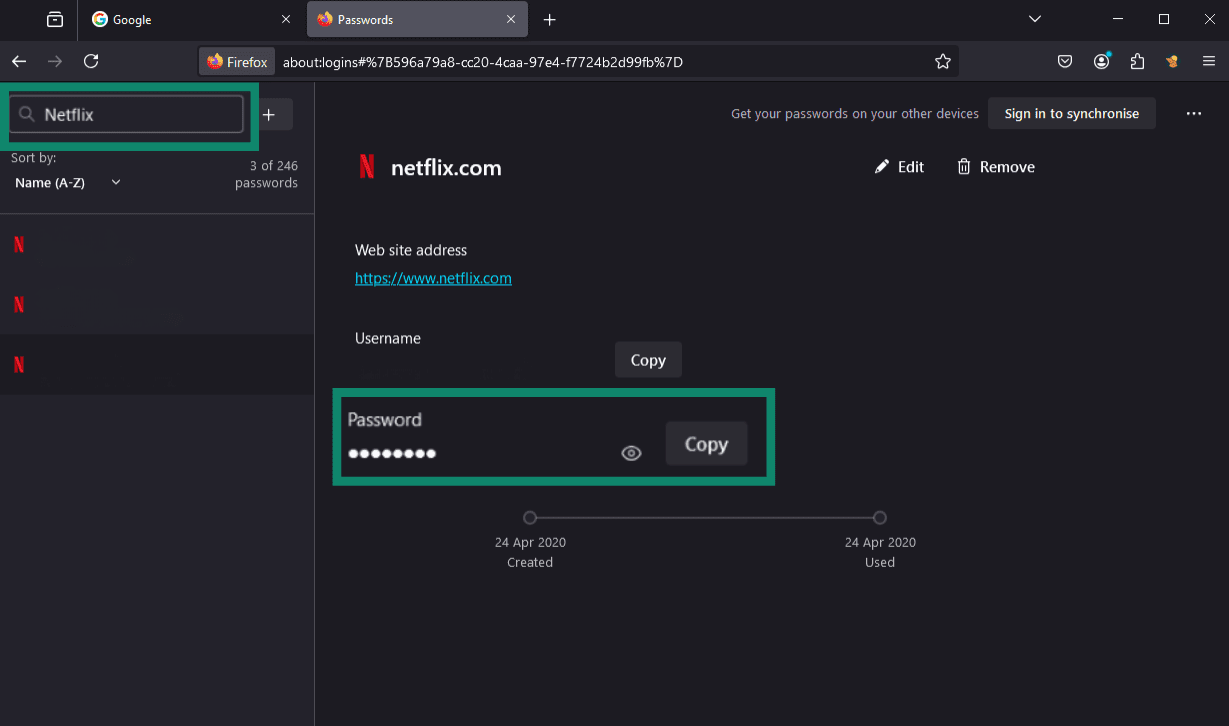Image resolution: width=1229 pixels, height=726 pixels.
Task: Close the Google tab
Action: tap(286, 19)
